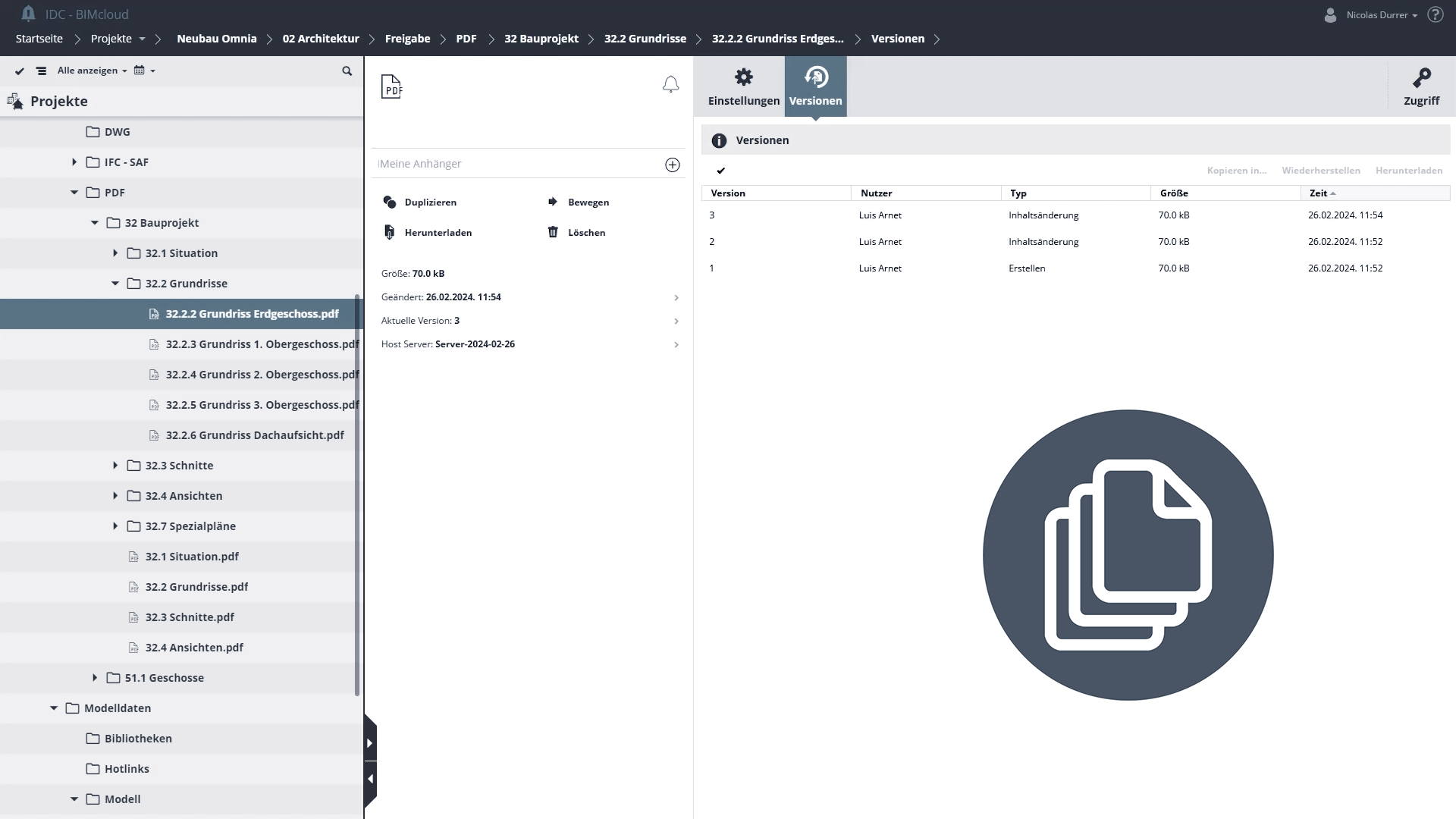Click the Duplizieren icon
Screen dimensions: 1456x819
tap(390, 202)
